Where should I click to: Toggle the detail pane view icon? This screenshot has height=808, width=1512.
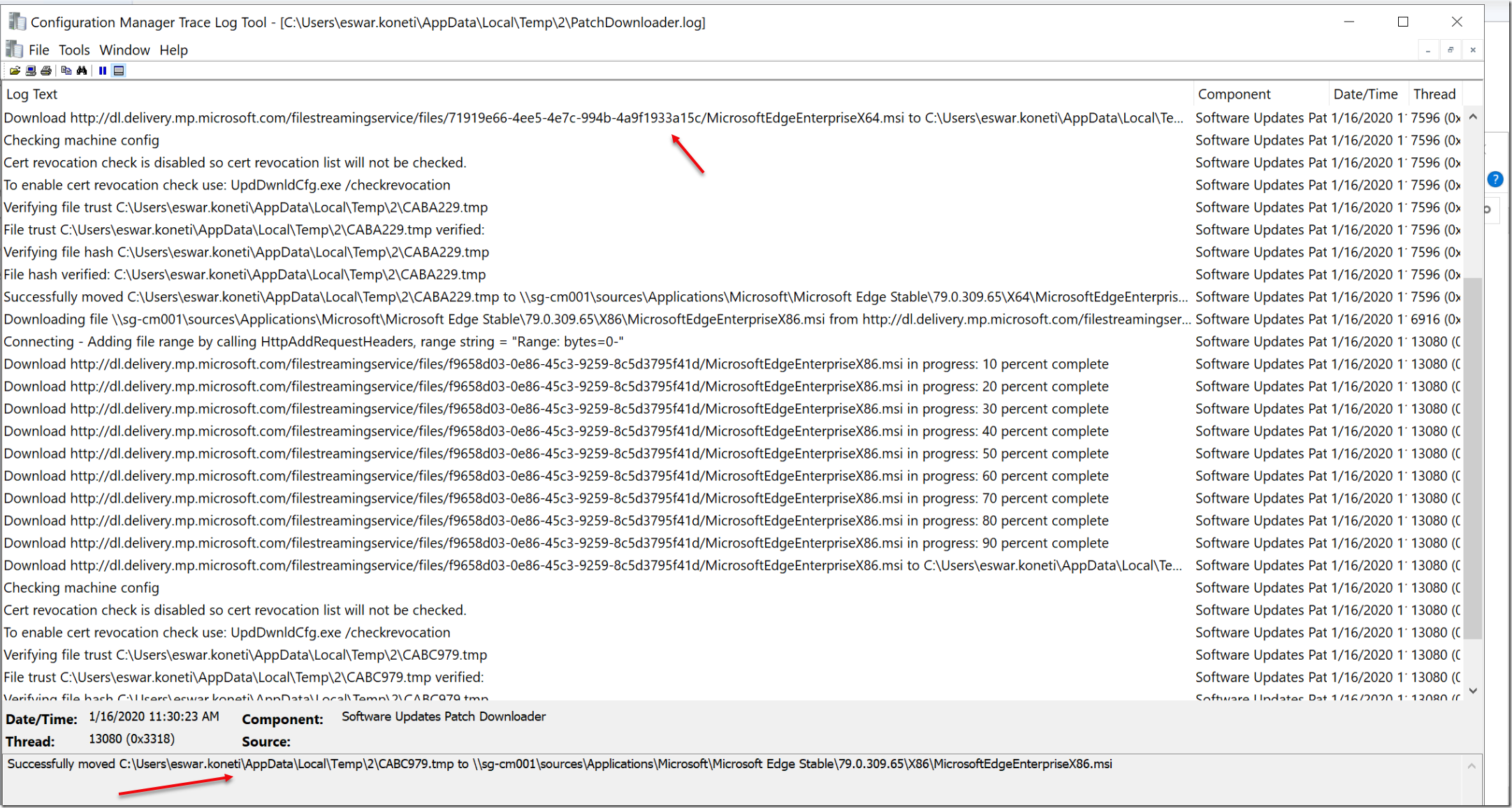(x=119, y=70)
